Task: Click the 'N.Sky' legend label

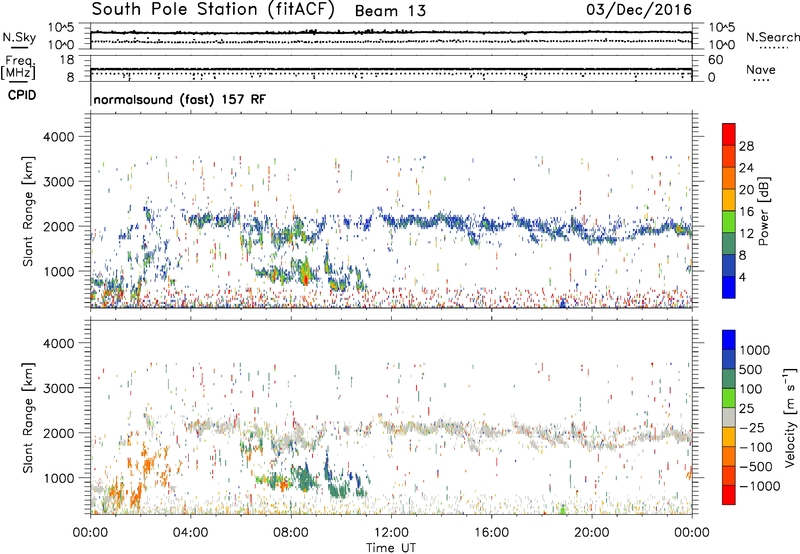Action: click(x=19, y=37)
